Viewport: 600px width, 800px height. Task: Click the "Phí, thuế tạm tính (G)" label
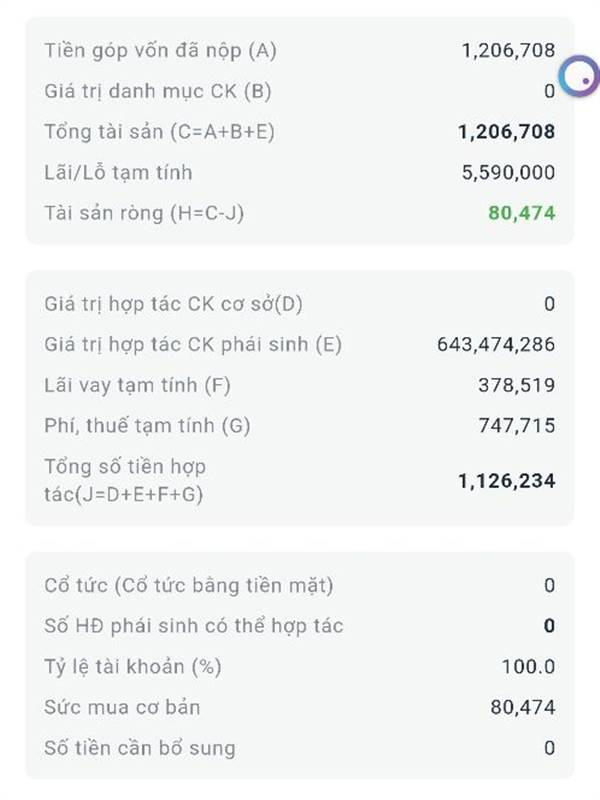(147, 426)
